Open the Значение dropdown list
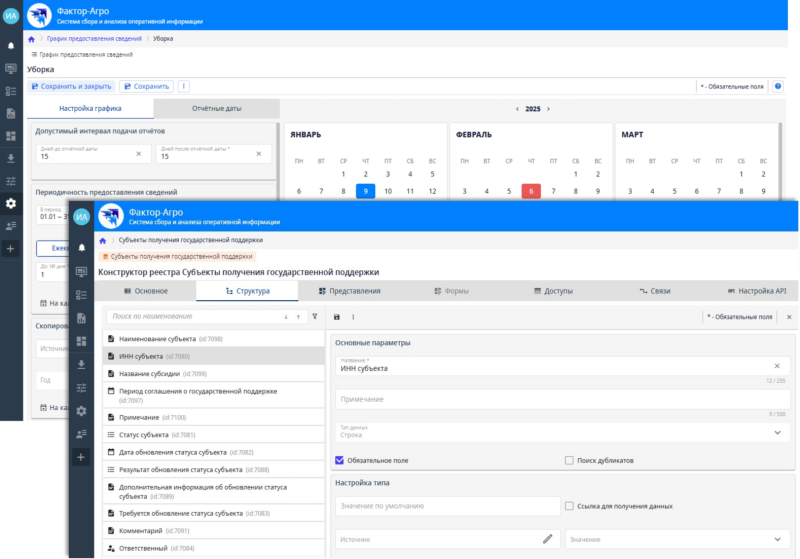 (777, 538)
